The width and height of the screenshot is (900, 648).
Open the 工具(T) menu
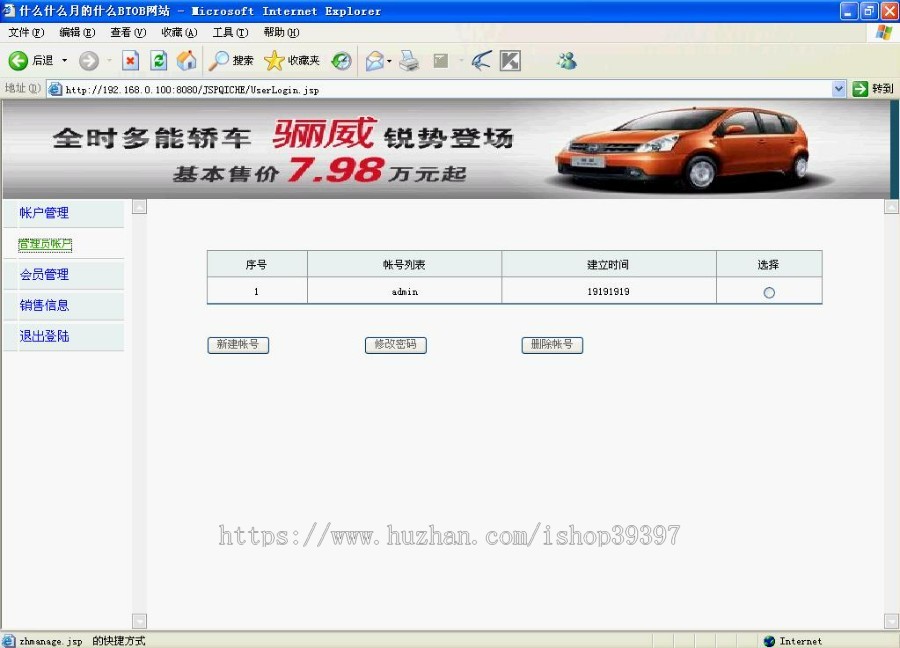pos(230,32)
